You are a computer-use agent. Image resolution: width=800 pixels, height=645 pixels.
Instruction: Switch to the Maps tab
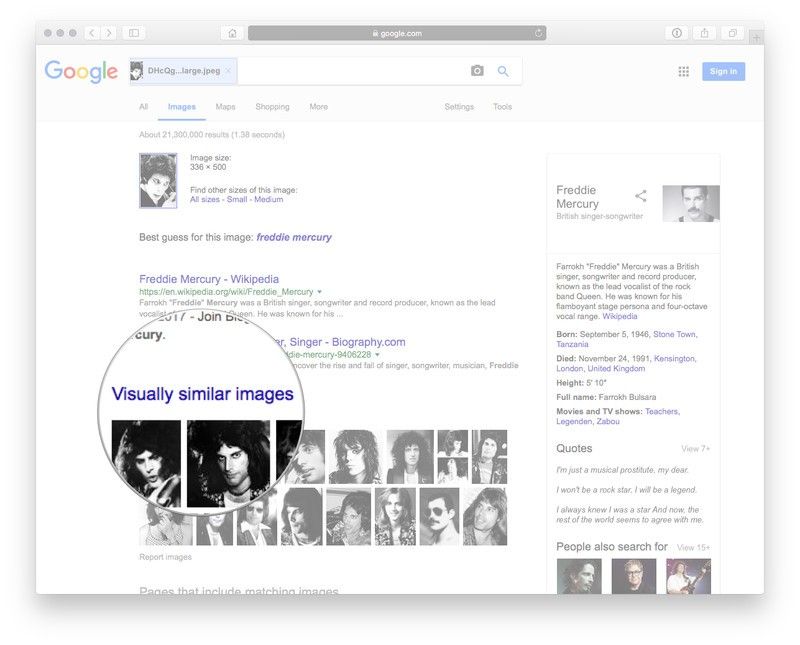pos(224,107)
